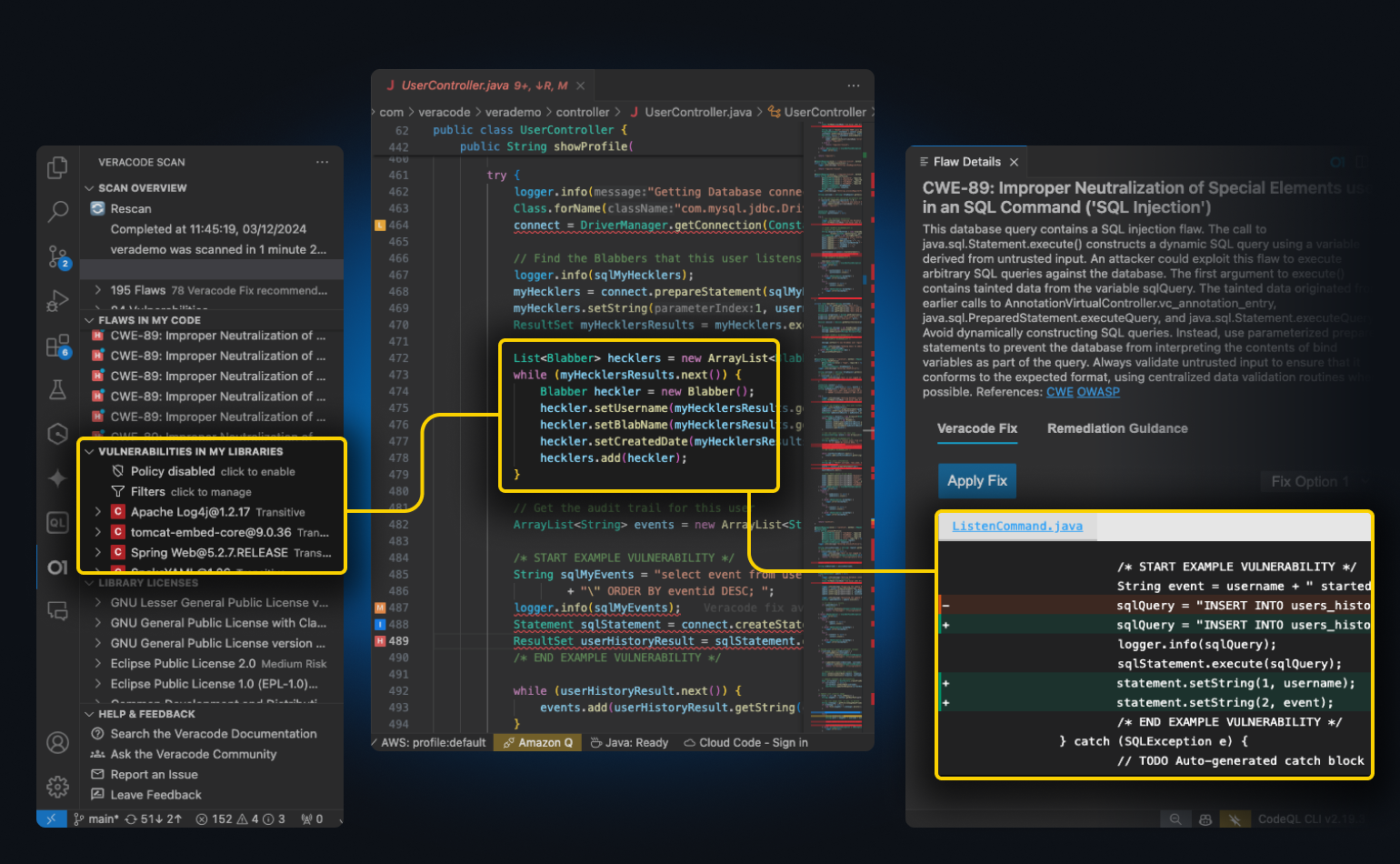
Task: Click the verademo breadcrumb segment
Action: (x=513, y=113)
